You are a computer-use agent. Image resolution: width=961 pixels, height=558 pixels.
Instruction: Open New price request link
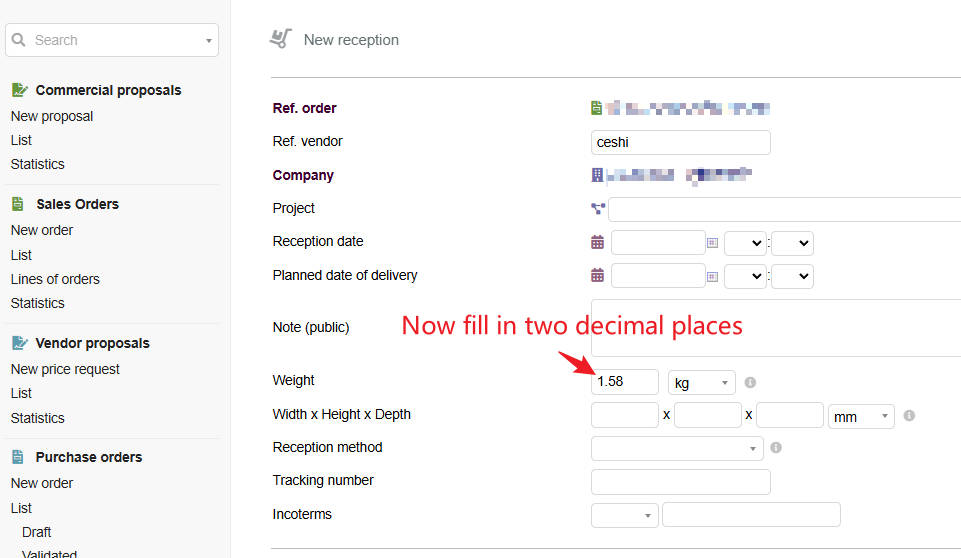tap(65, 369)
